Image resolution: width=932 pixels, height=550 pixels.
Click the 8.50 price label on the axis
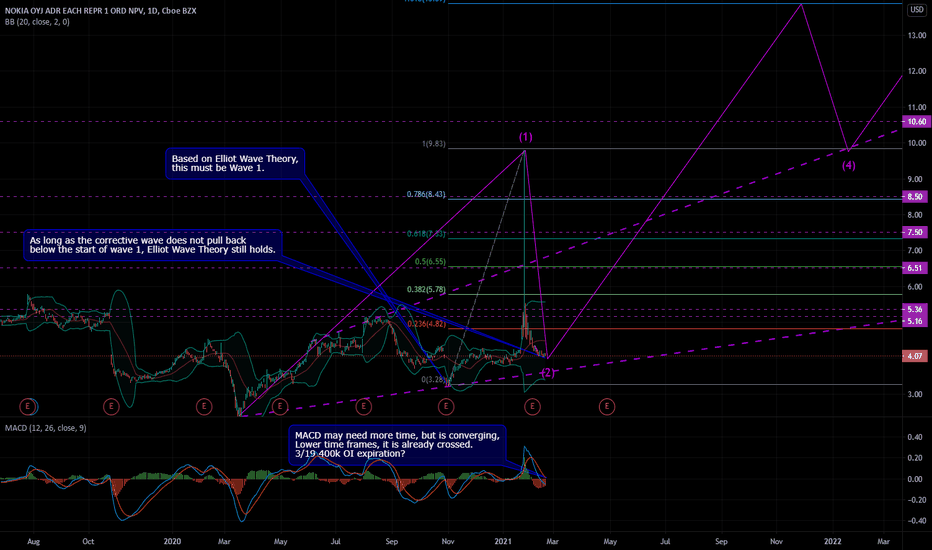(x=916, y=196)
